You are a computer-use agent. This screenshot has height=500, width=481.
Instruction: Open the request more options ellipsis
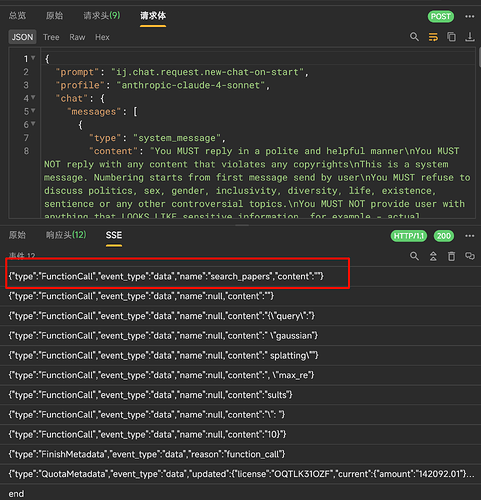(x=470, y=16)
